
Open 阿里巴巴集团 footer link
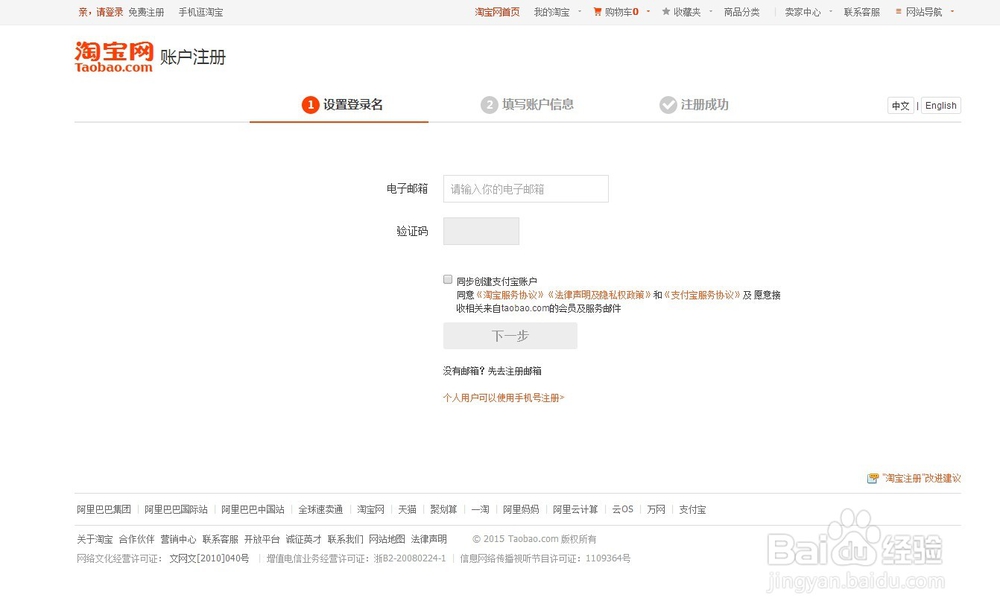104,509
